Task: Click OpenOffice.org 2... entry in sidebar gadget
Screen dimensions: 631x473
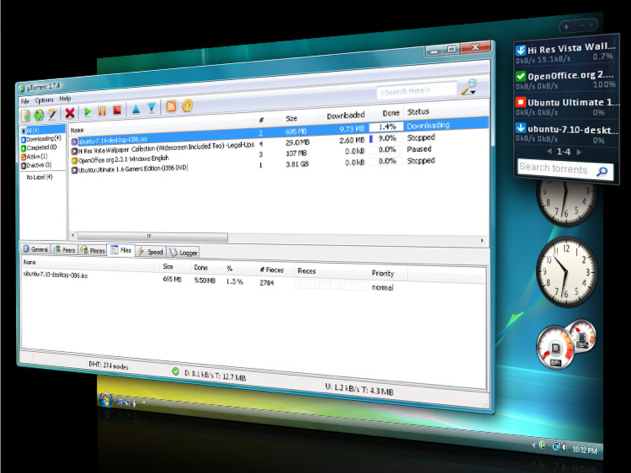Action: click(x=566, y=81)
